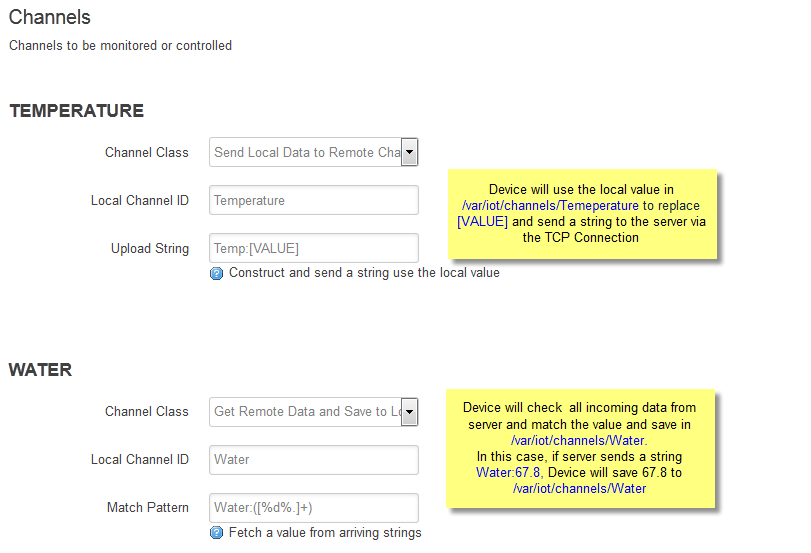Focus the Temperature Local Channel ID field
The height and width of the screenshot is (553, 811).
[x=313, y=200]
